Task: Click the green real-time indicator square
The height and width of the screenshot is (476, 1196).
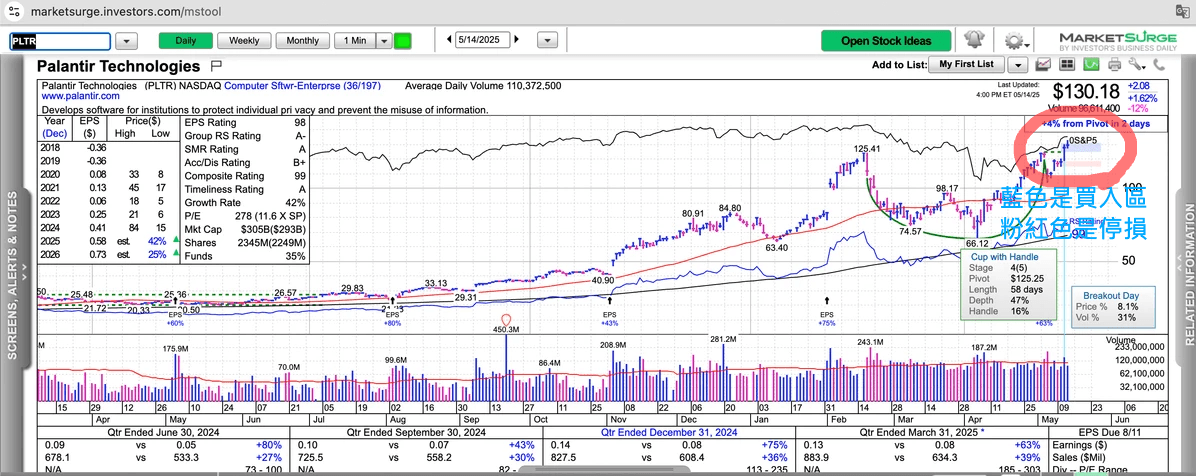Action: click(403, 40)
